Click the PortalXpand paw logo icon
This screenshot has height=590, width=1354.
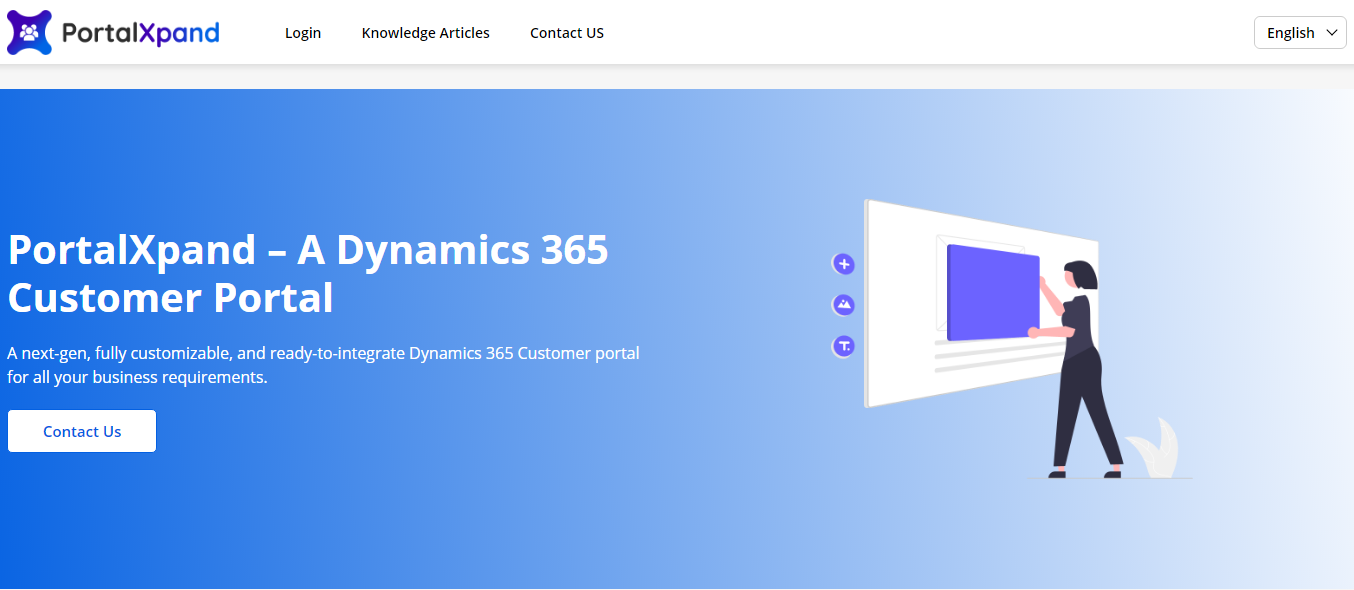coord(29,32)
